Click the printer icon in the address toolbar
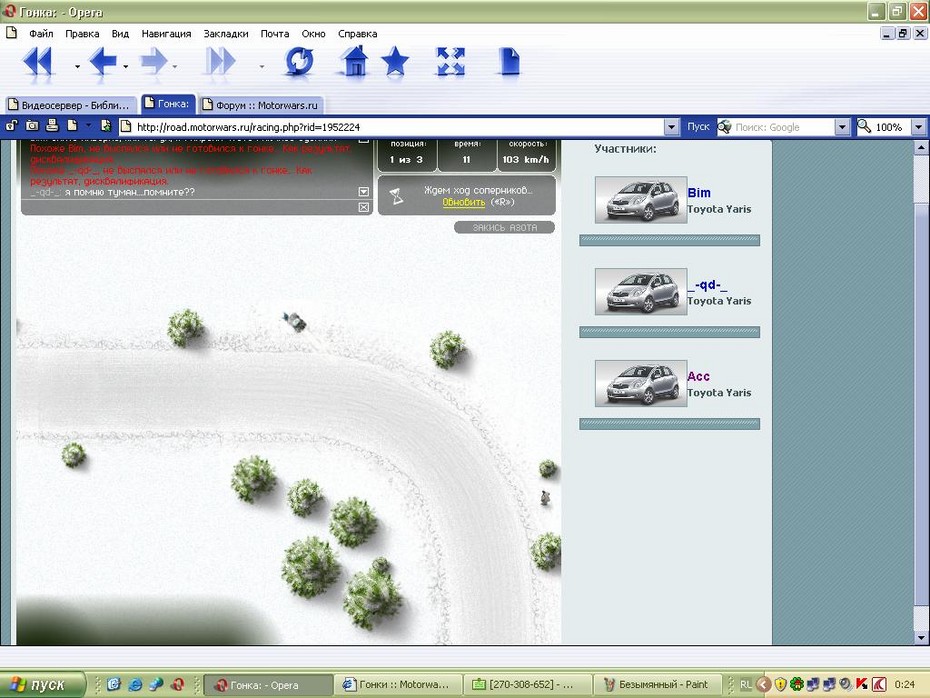Image resolution: width=930 pixels, height=698 pixels. click(x=52, y=125)
